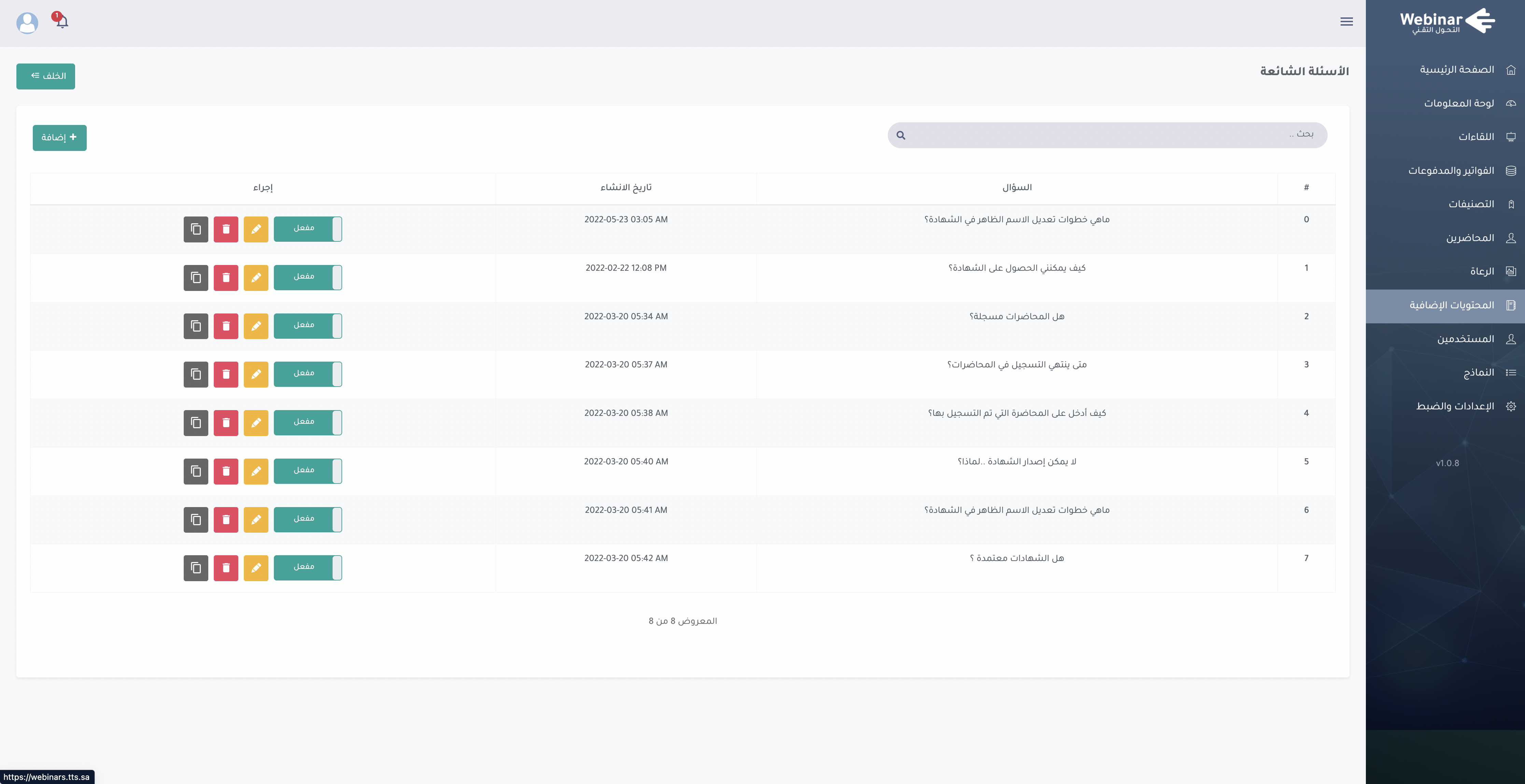This screenshot has height=784, width=1525.
Task: Open لوحة المعلومات dashboard in sidebar
Action: [1445, 103]
